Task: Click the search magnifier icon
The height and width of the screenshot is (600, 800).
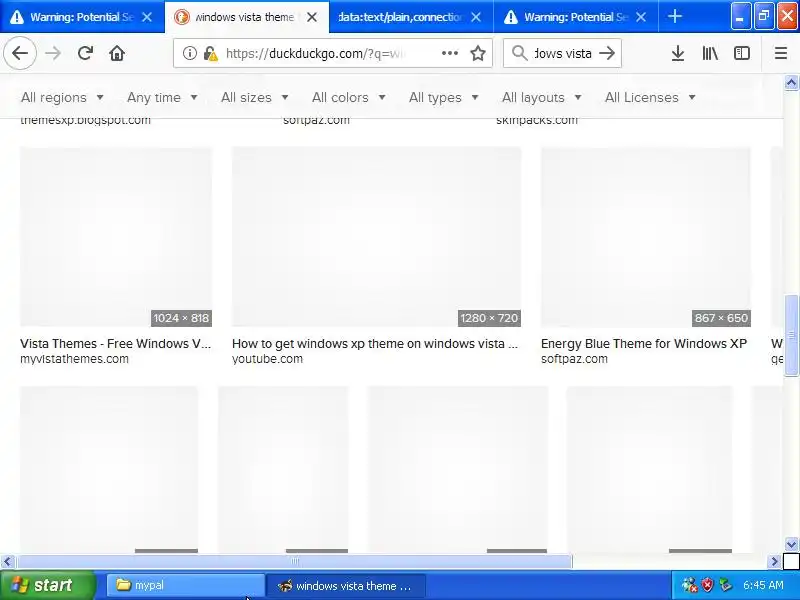Action: point(519,53)
